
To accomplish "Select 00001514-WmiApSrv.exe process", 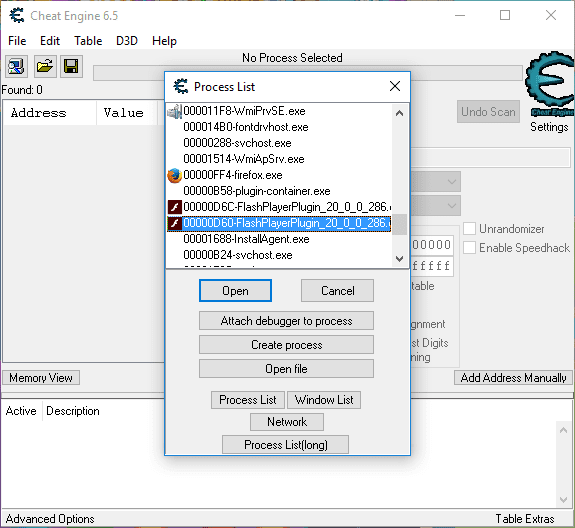I will [x=244, y=159].
